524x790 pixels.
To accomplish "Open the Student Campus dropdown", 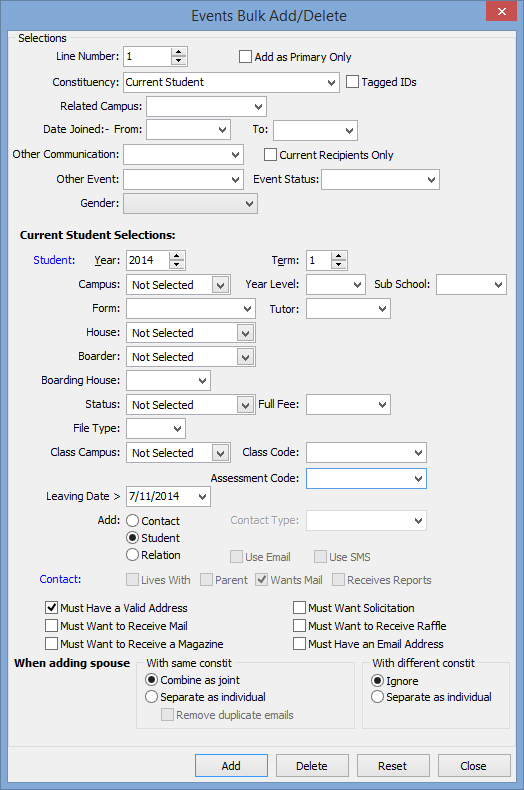I will point(221,285).
